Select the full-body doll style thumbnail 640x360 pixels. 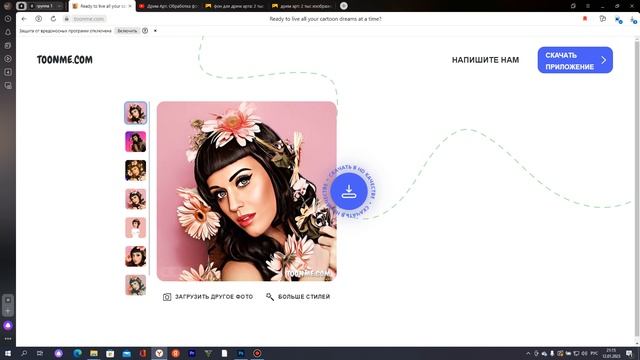click(x=136, y=227)
